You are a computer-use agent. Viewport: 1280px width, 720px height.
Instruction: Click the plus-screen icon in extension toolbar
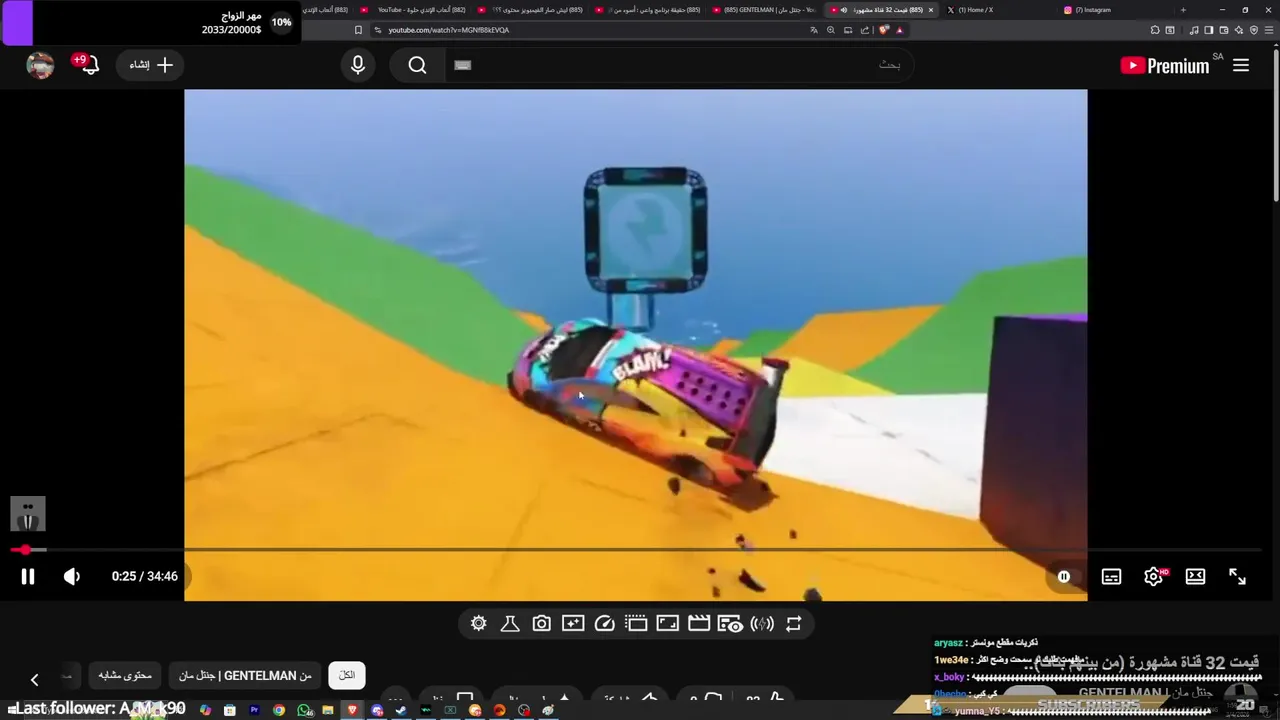(573, 623)
